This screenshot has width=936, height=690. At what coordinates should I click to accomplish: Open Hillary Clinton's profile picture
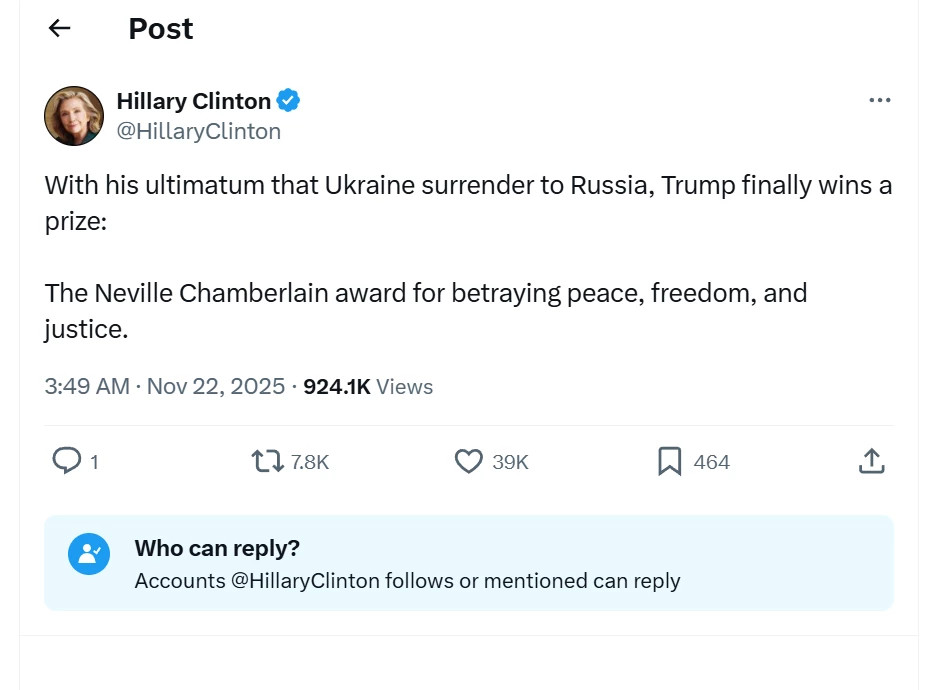74,116
